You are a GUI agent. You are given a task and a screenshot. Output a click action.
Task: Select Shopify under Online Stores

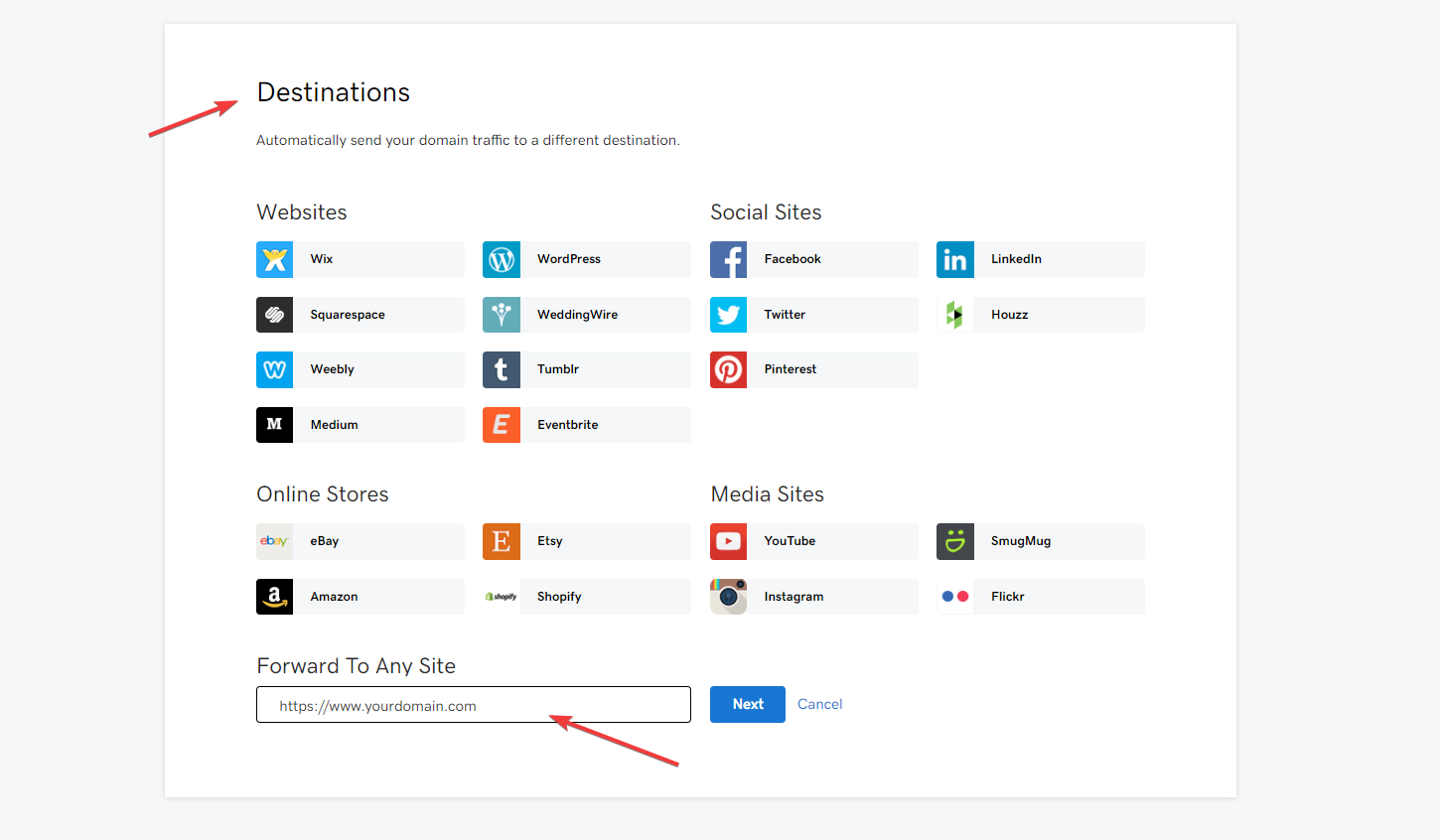click(x=587, y=597)
